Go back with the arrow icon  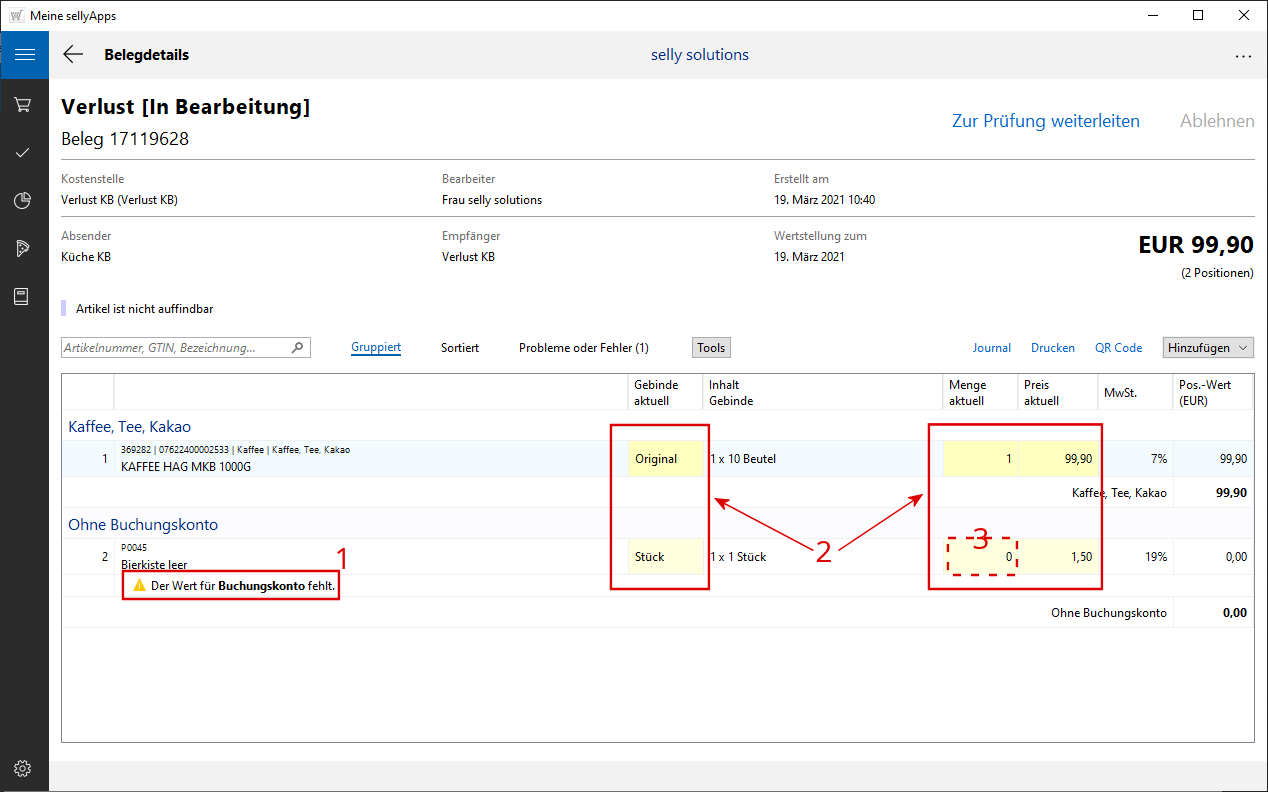coord(73,55)
